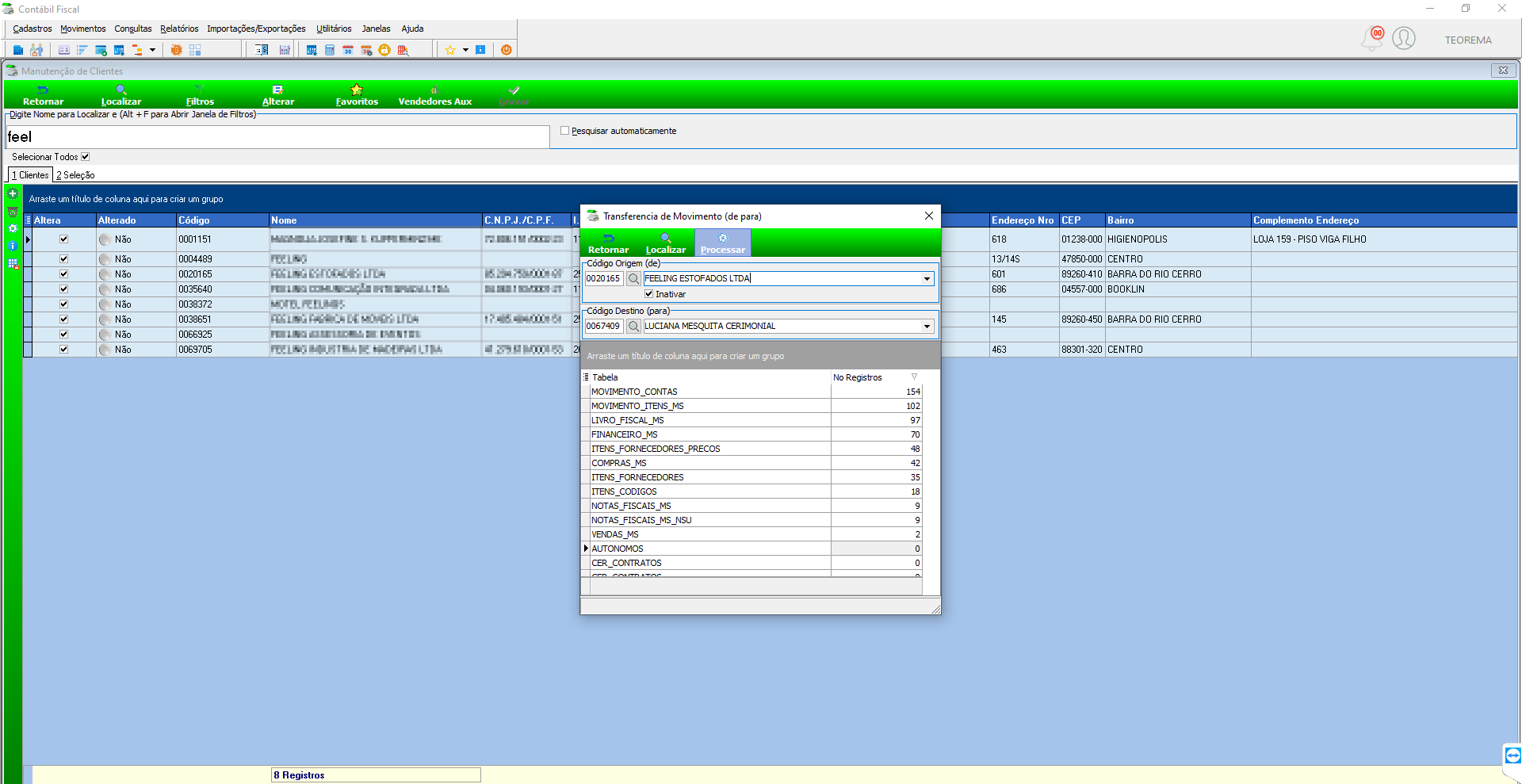The image size is (1522, 784).
Task: Uncheck the Inativar checkbox
Action: tap(649, 294)
